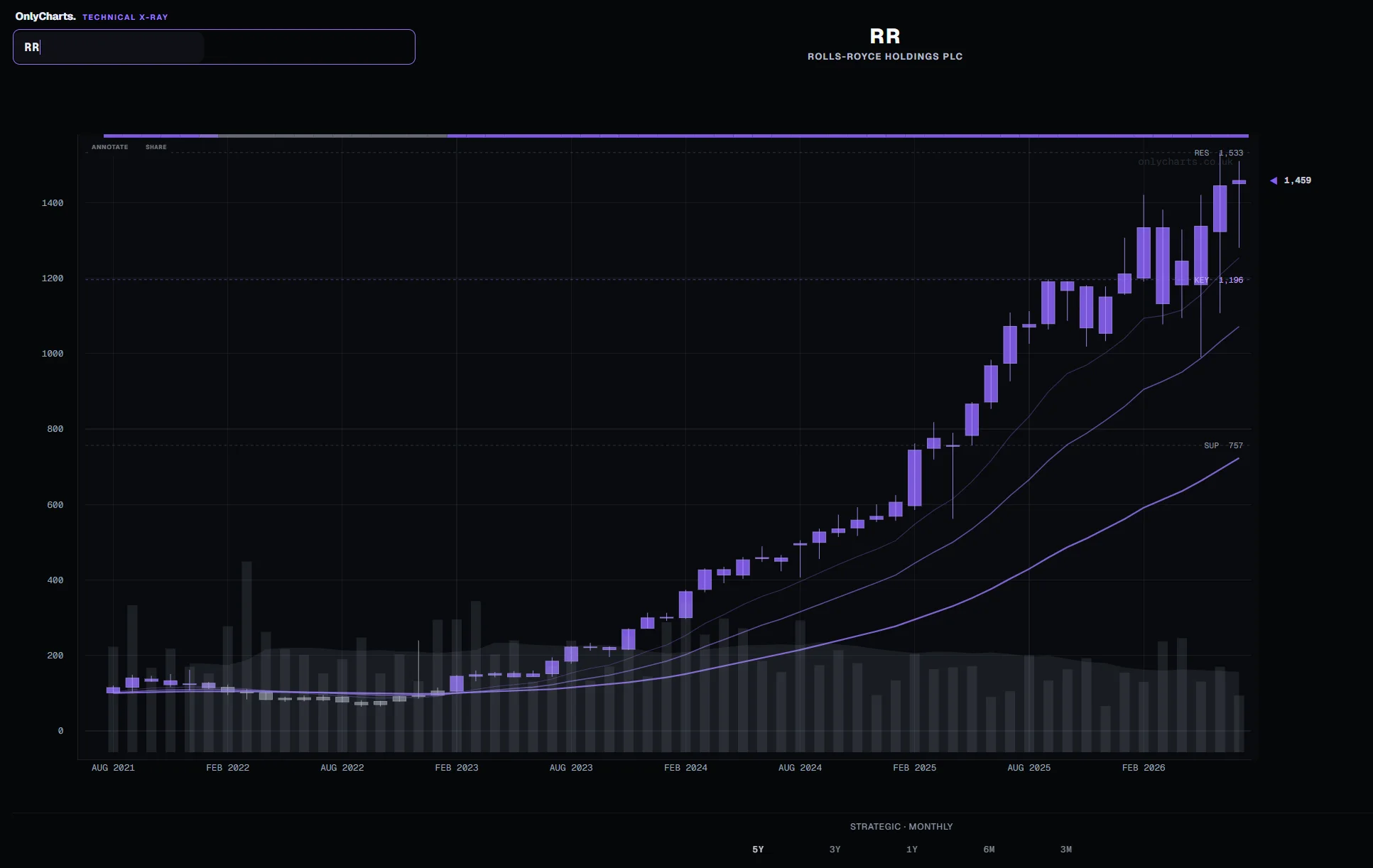Viewport: 1373px width, 868px height.
Task: Click the FEB 2024 axis label
Action: [x=685, y=768]
